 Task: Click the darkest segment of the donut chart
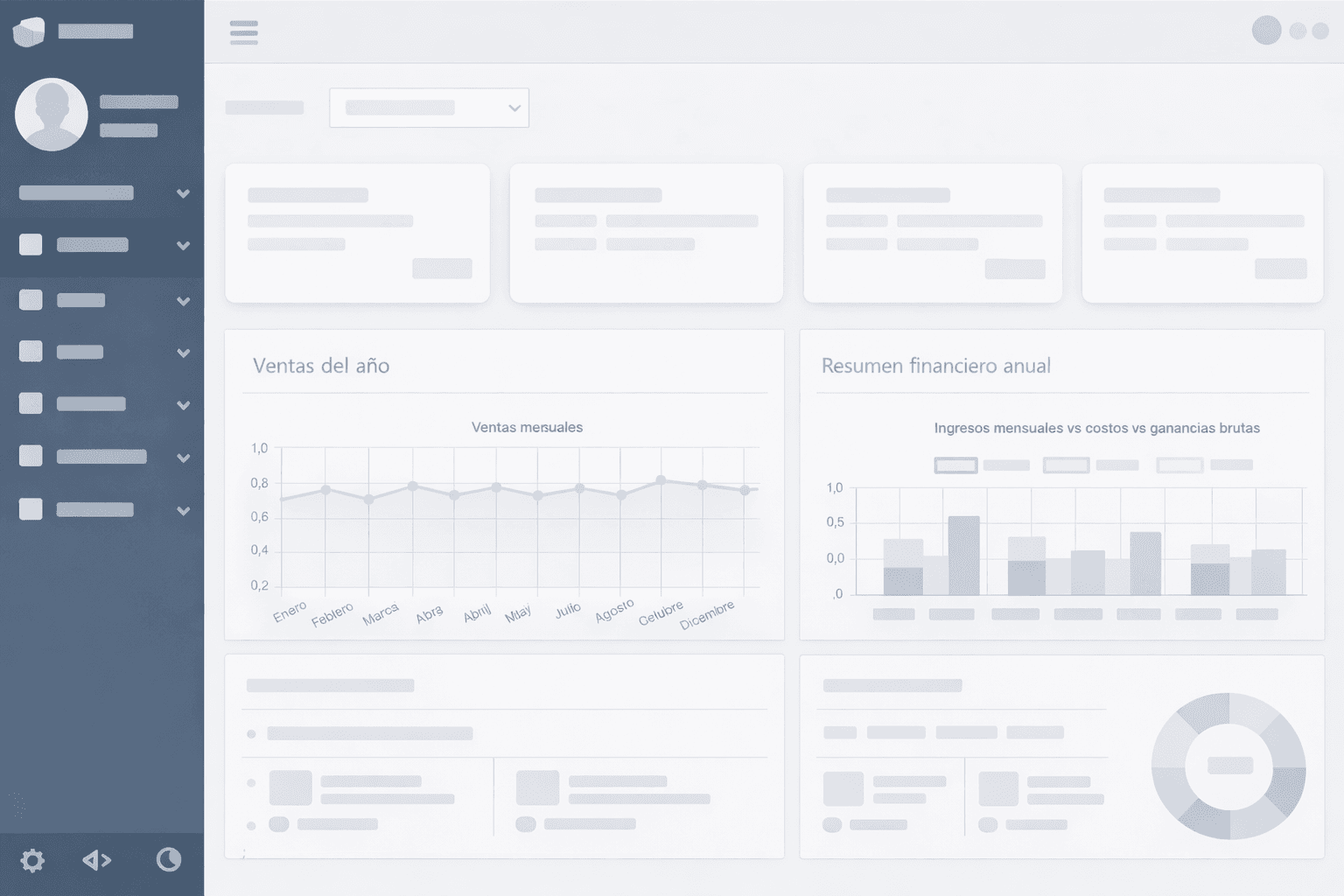[x=1286, y=787]
